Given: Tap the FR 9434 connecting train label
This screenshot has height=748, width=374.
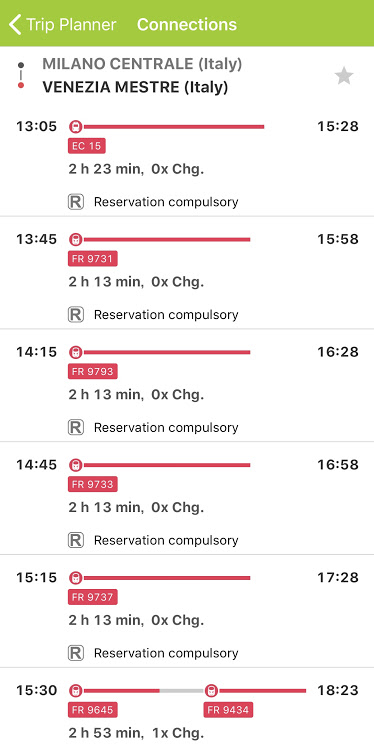Looking at the screenshot, I should tap(229, 710).
